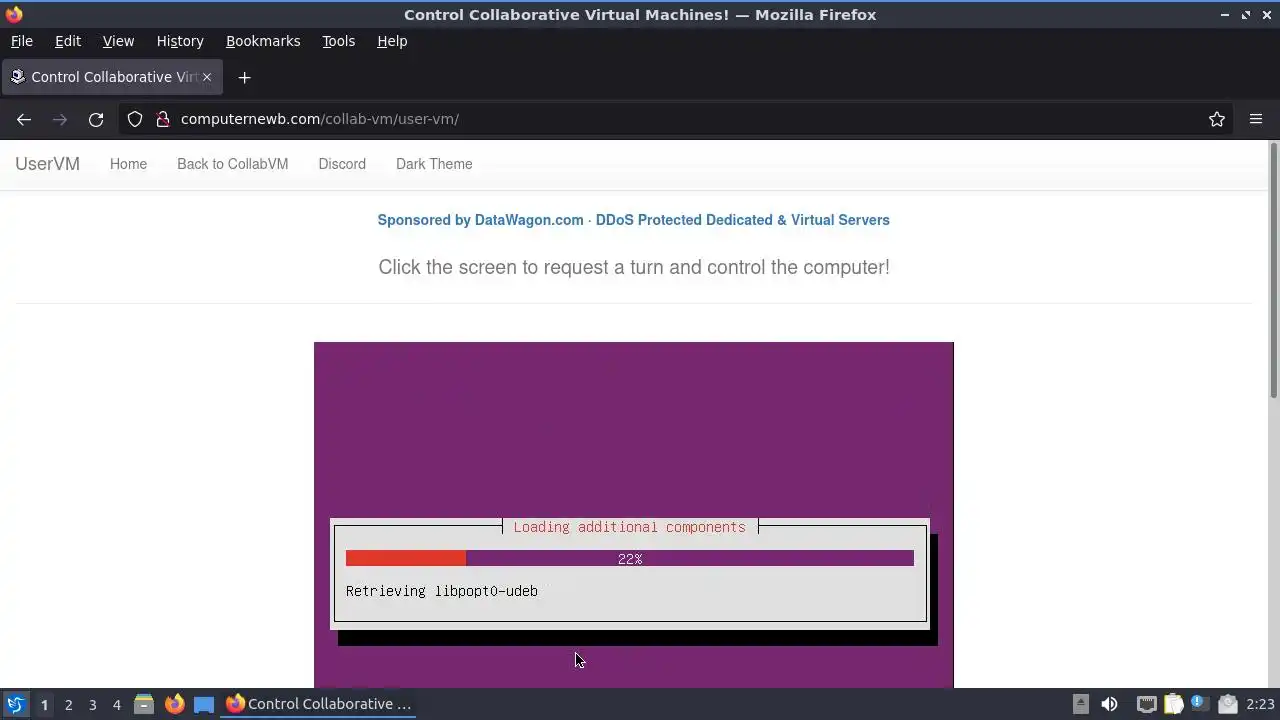Open the View menu
This screenshot has height=720, width=1280.
(118, 41)
